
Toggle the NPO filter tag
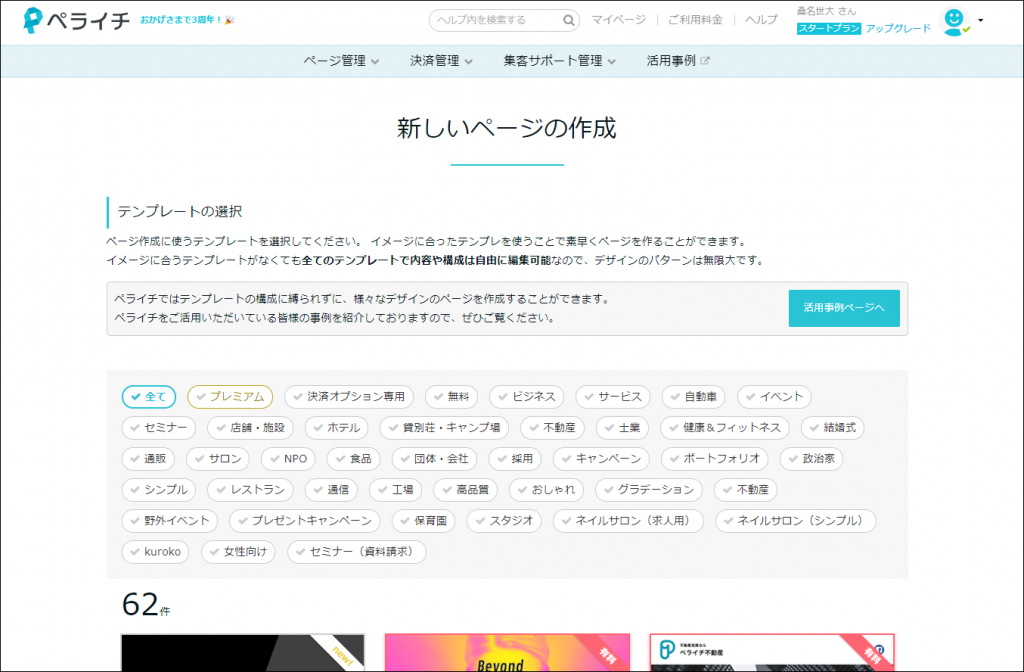point(289,458)
